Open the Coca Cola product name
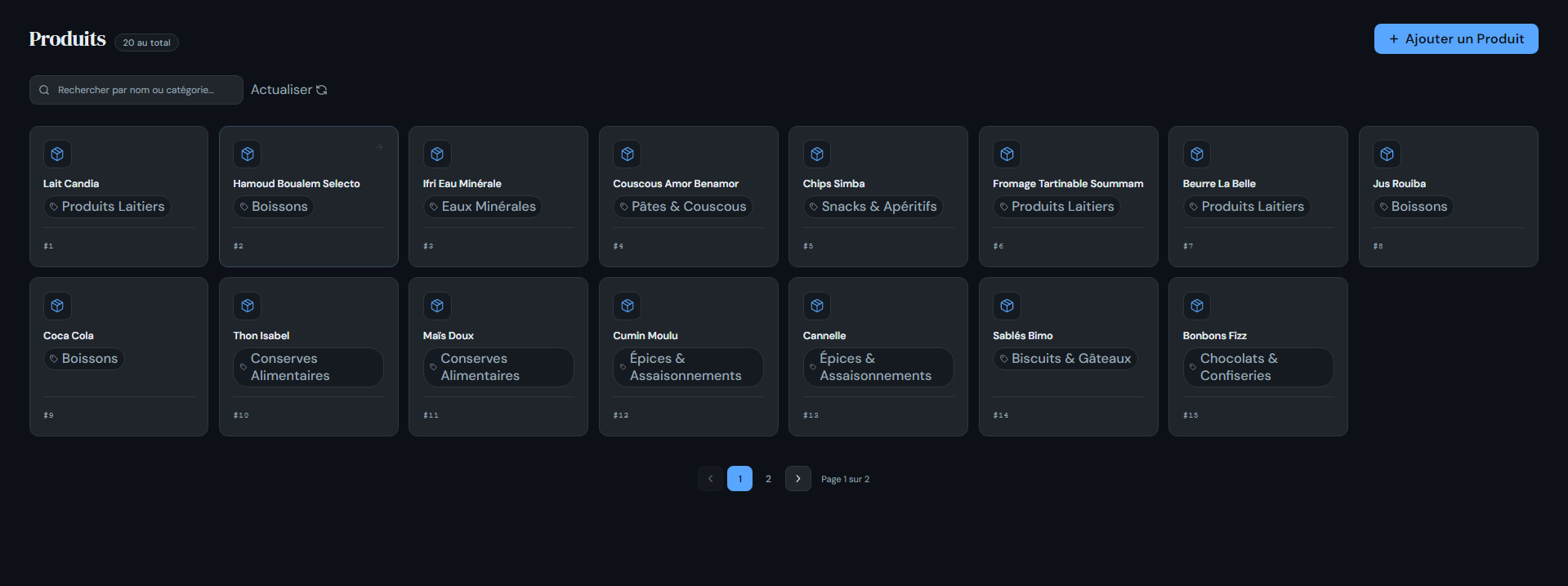Viewport: 1568px width, 586px height. click(69, 336)
